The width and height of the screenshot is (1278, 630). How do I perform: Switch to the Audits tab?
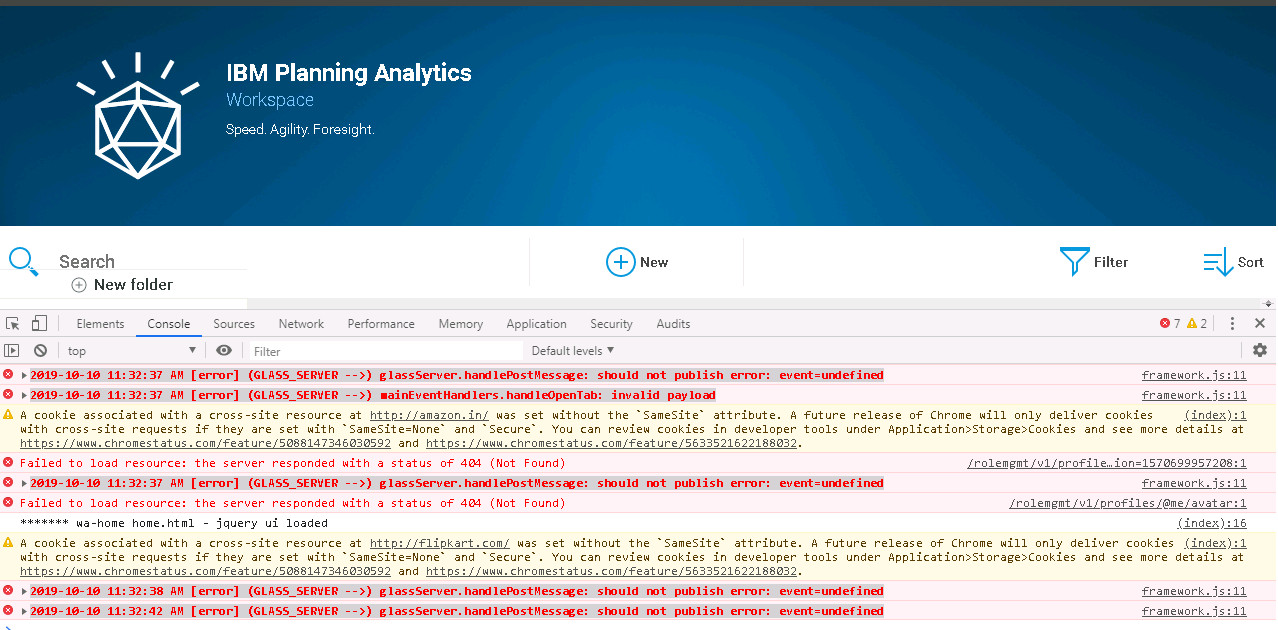click(x=673, y=323)
